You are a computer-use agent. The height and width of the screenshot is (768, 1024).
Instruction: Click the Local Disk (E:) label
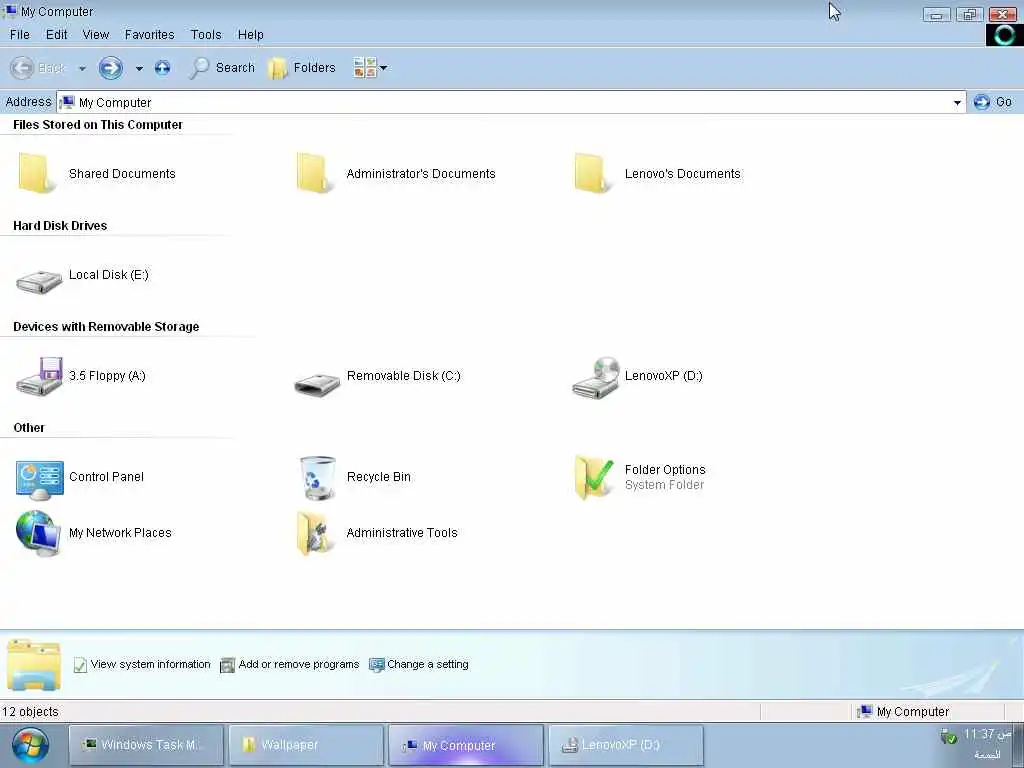point(109,275)
